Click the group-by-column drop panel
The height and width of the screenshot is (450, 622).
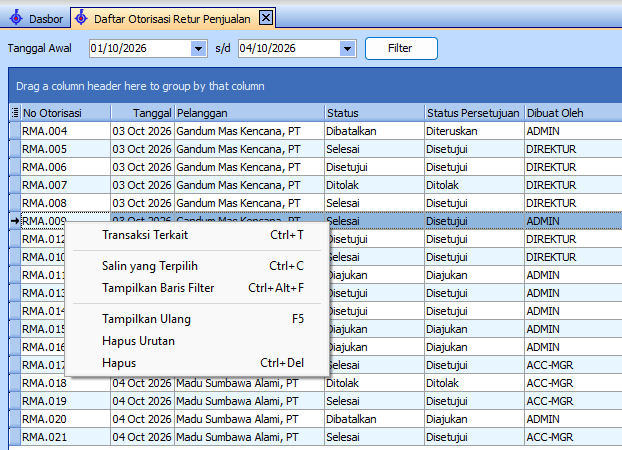[x=315, y=86]
